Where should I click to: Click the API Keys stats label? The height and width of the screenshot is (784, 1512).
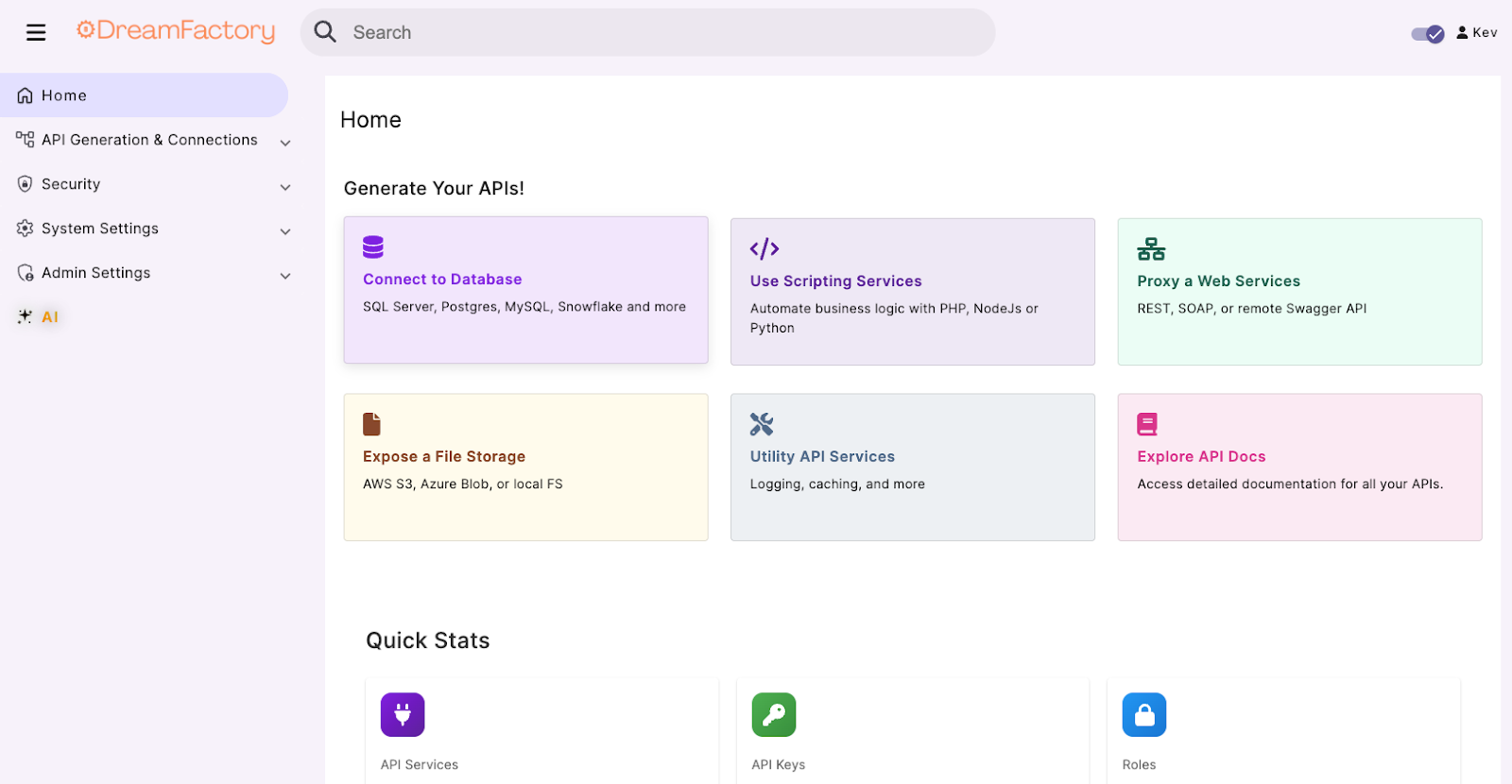click(779, 765)
